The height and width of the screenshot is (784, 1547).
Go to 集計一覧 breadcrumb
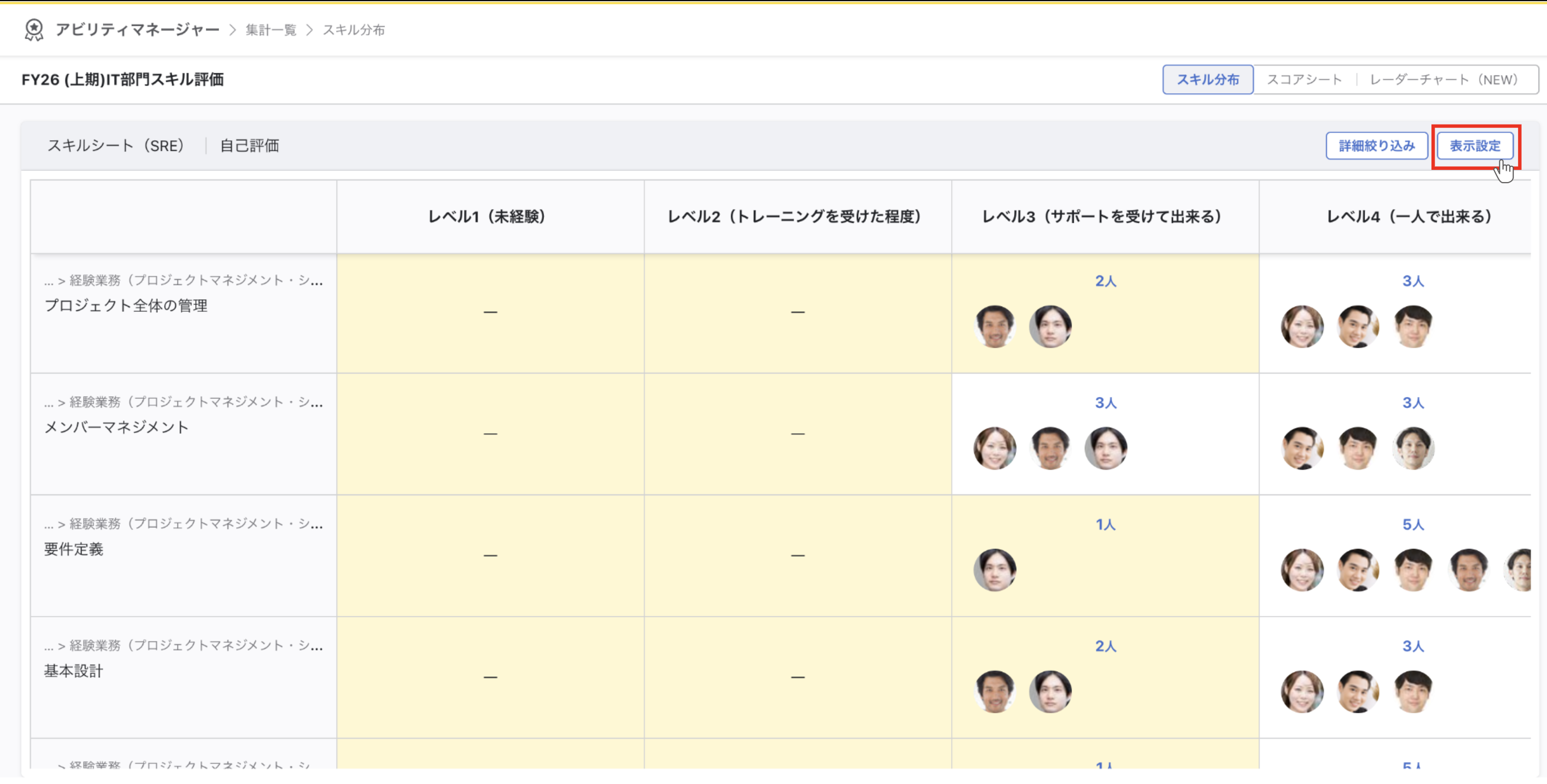tap(271, 30)
